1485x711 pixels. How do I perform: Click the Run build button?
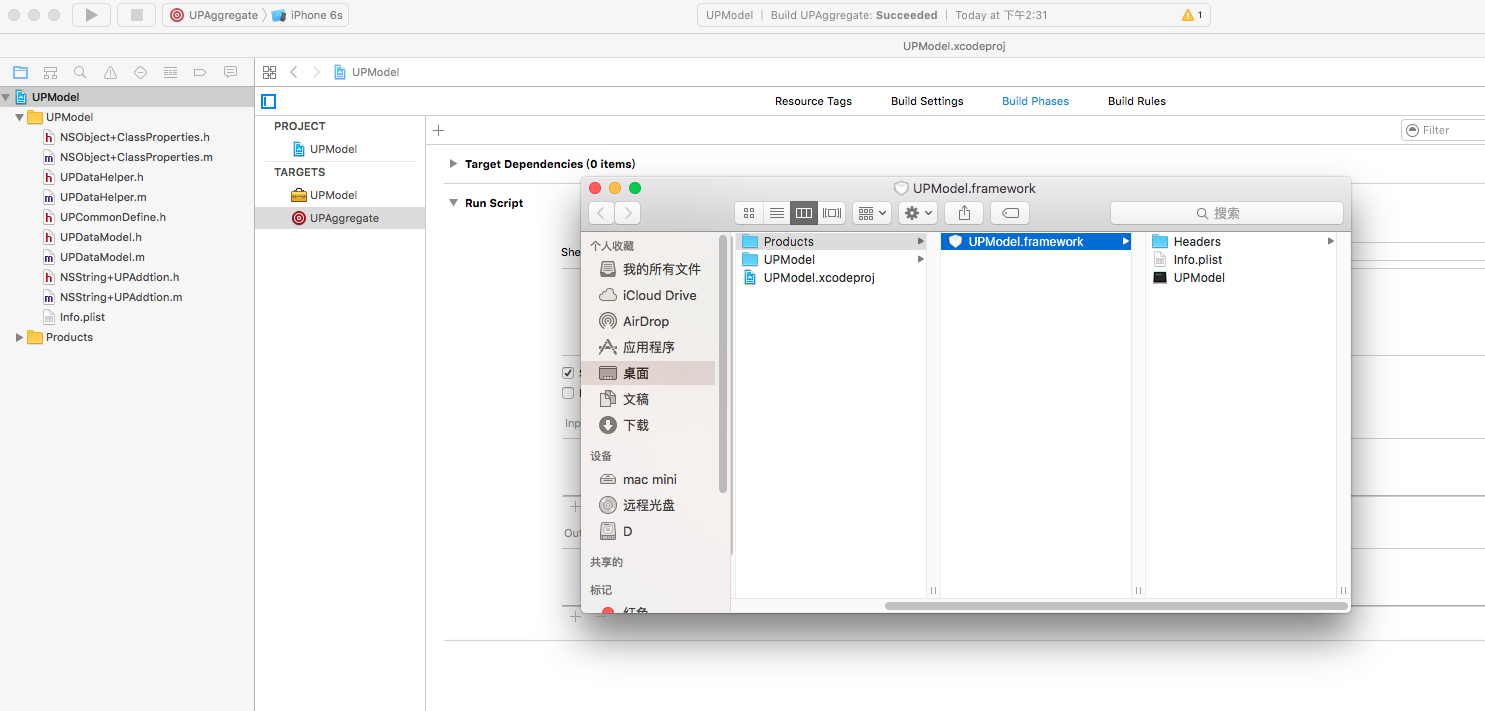click(x=91, y=15)
